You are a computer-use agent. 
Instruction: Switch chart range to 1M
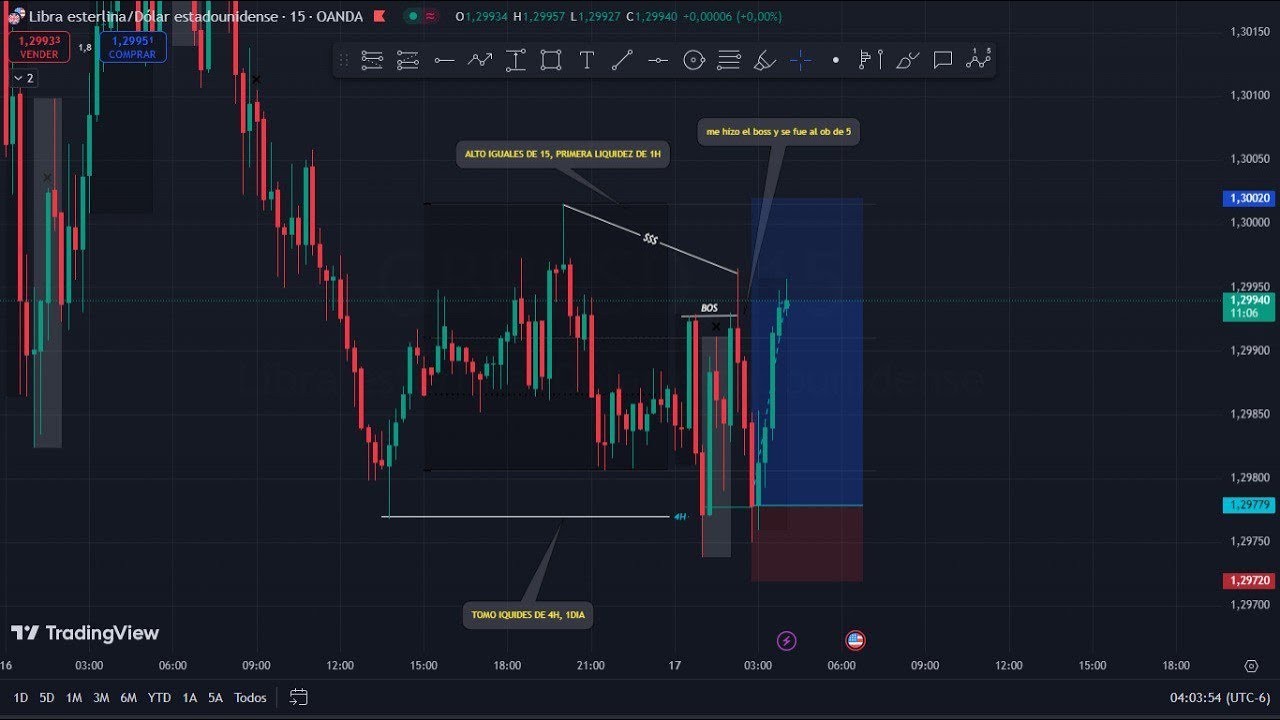click(74, 697)
